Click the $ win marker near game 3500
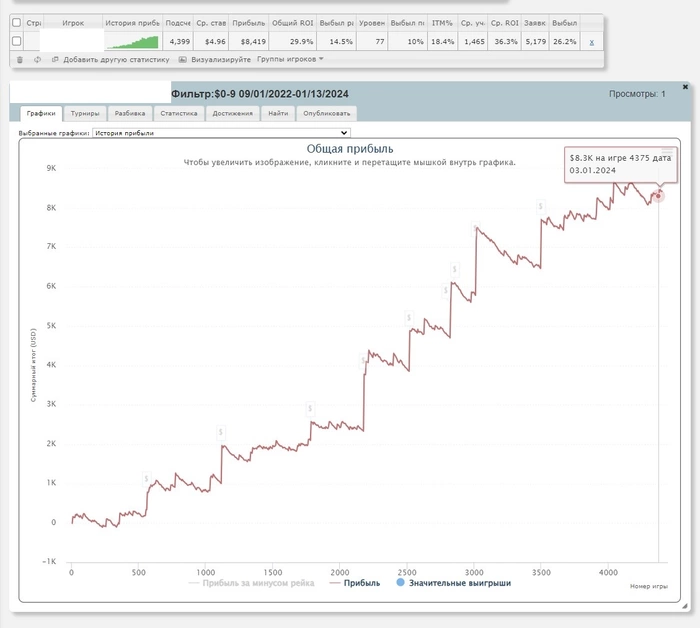 [541, 206]
